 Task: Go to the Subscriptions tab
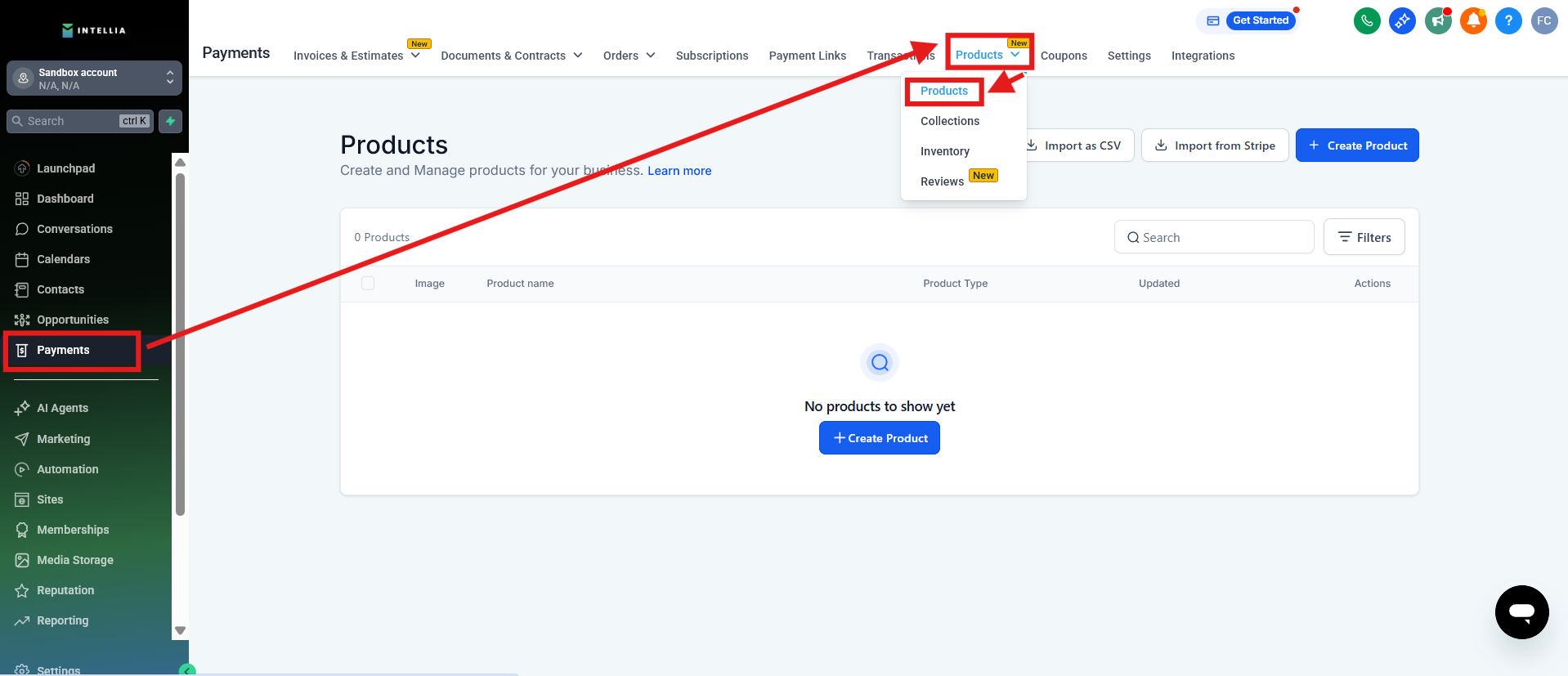(x=711, y=56)
